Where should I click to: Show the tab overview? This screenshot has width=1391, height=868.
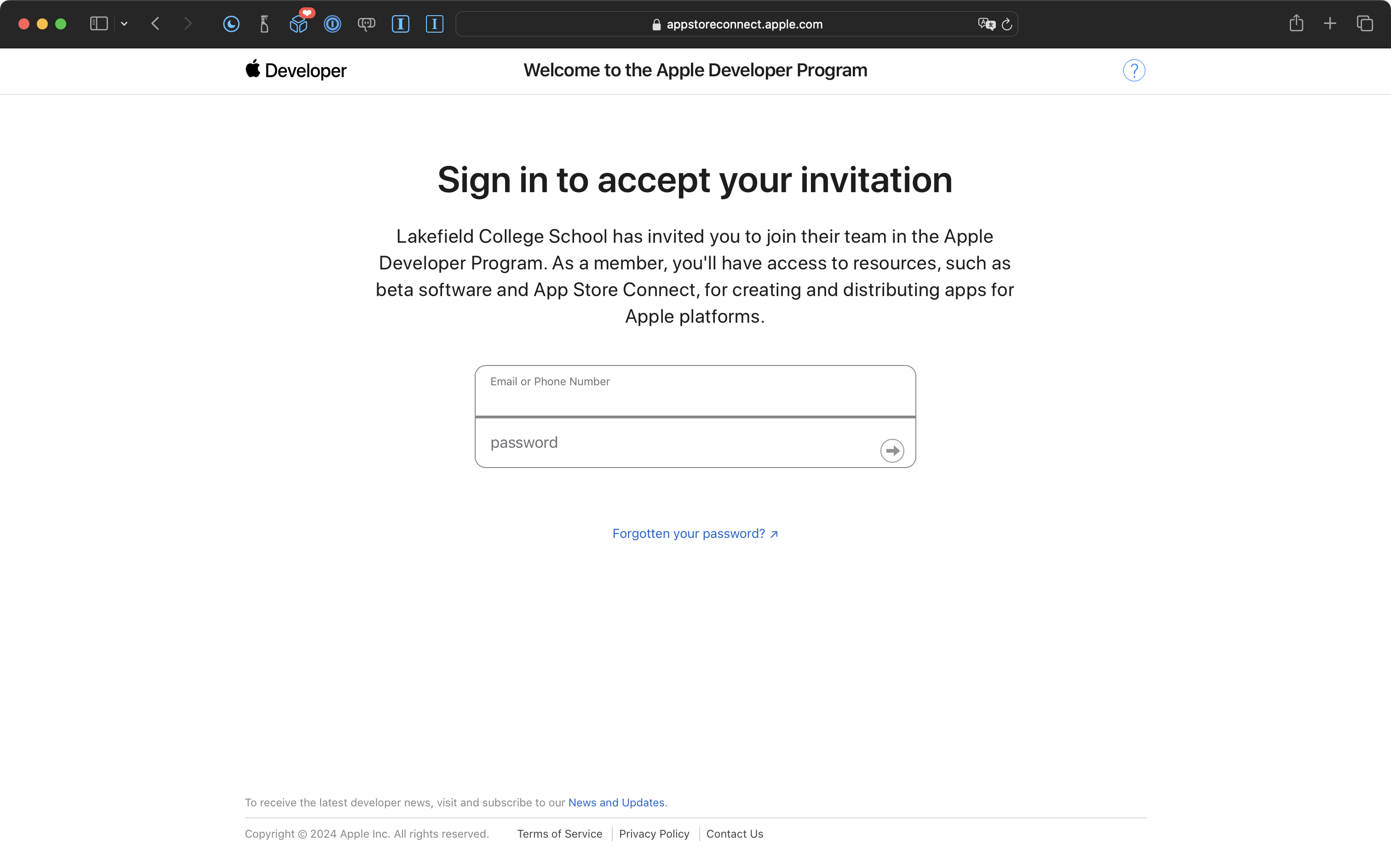pyautogui.click(x=1365, y=23)
